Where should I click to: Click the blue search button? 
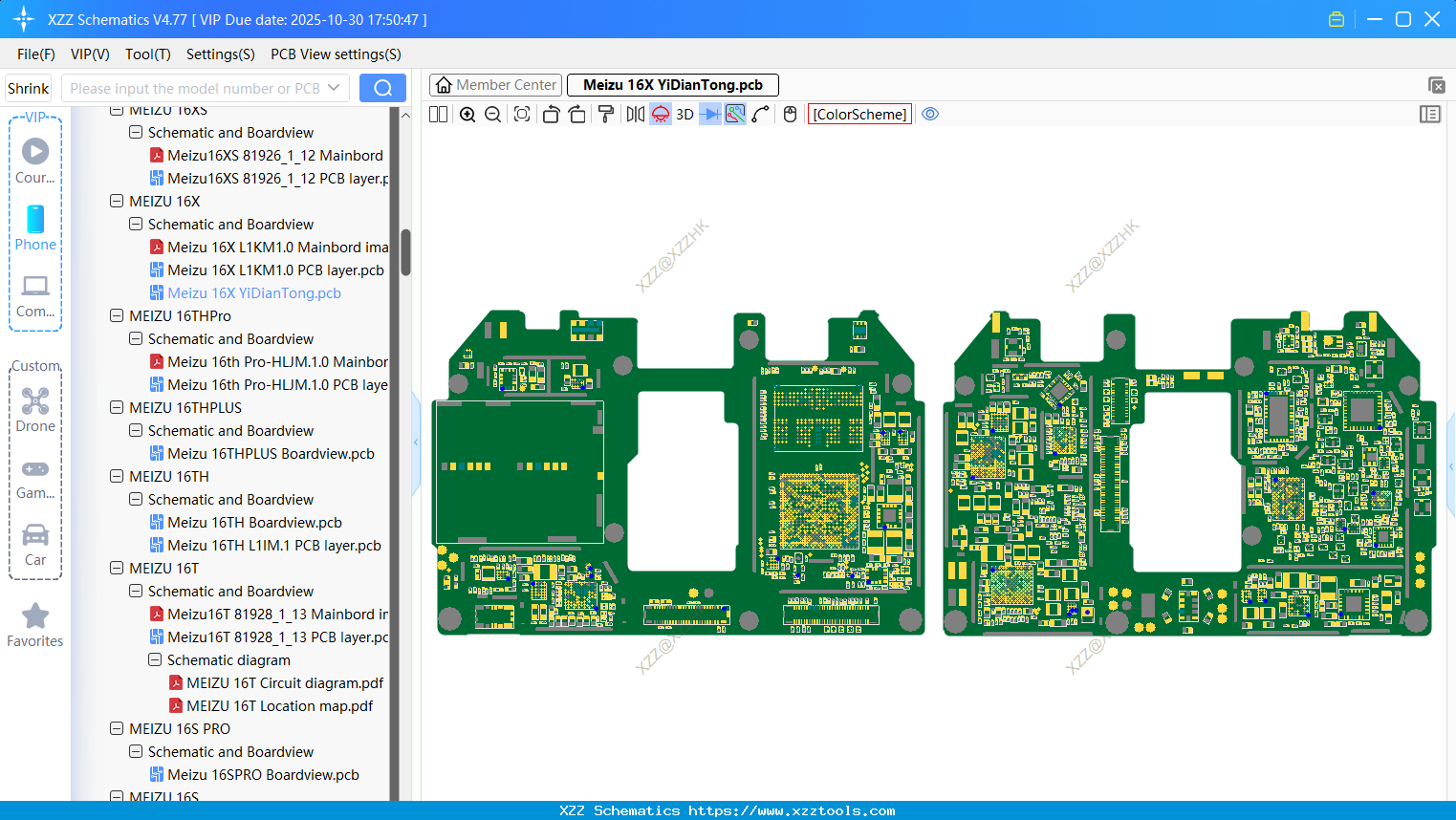[382, 88]
